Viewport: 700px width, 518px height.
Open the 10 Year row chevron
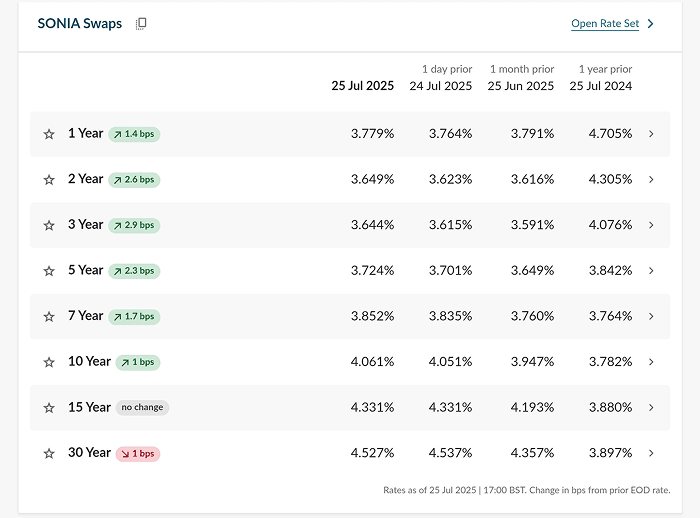coord(651,362)
